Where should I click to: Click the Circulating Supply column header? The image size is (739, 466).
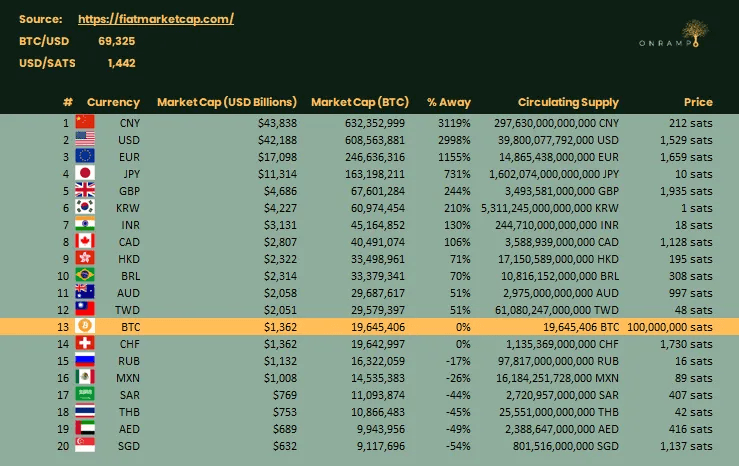click(x=568, y=102)
